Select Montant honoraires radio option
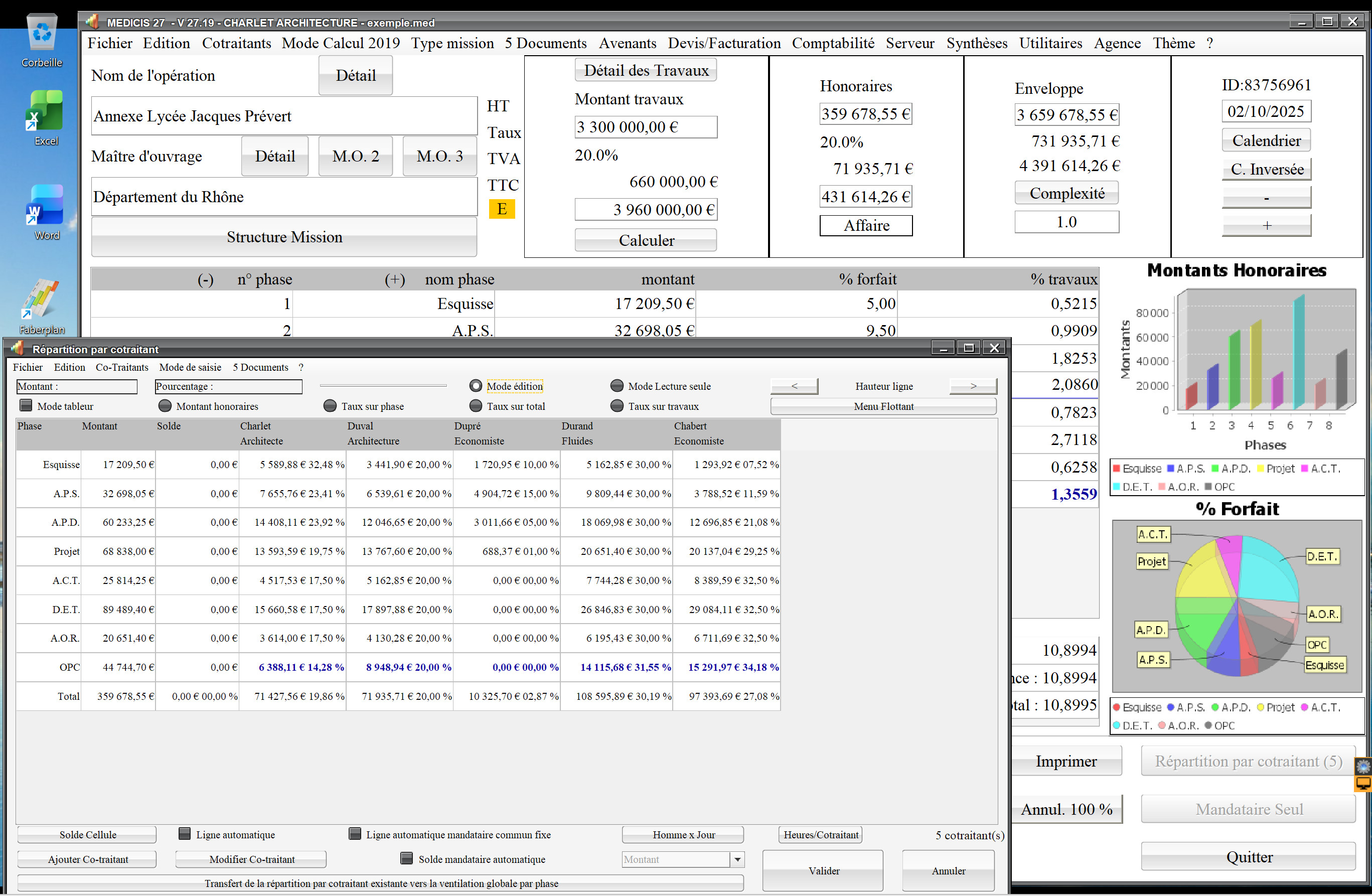Screen dimensions: 1372x896 [165, 406]
